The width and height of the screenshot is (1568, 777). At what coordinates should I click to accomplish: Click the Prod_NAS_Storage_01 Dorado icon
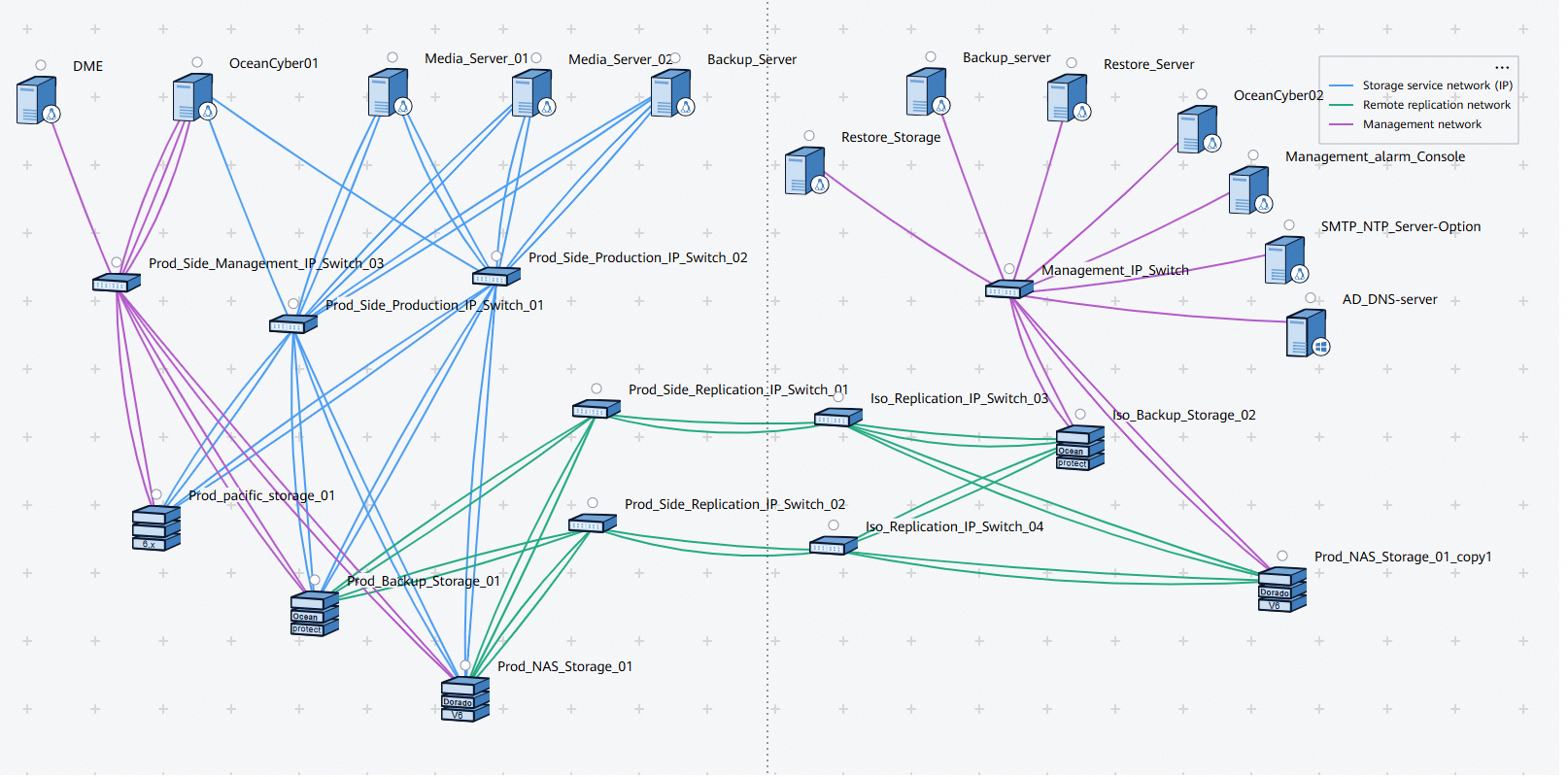point(465,699)
